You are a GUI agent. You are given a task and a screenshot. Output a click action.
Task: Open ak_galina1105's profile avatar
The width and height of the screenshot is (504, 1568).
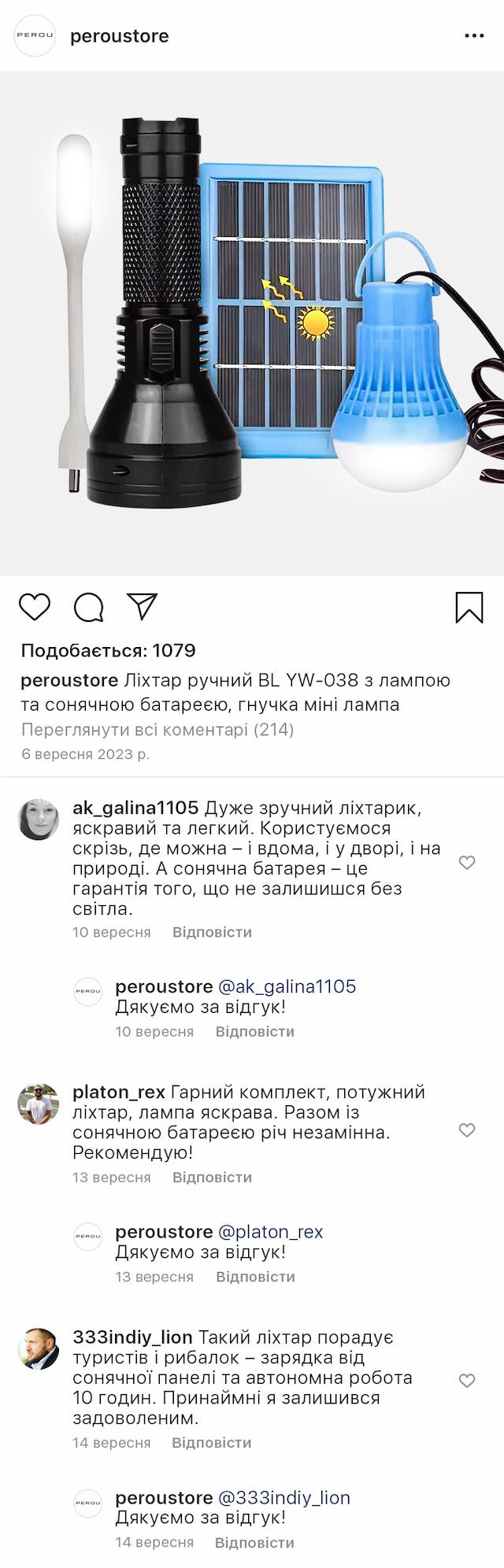pyautogui.click(x=39, y=819)
